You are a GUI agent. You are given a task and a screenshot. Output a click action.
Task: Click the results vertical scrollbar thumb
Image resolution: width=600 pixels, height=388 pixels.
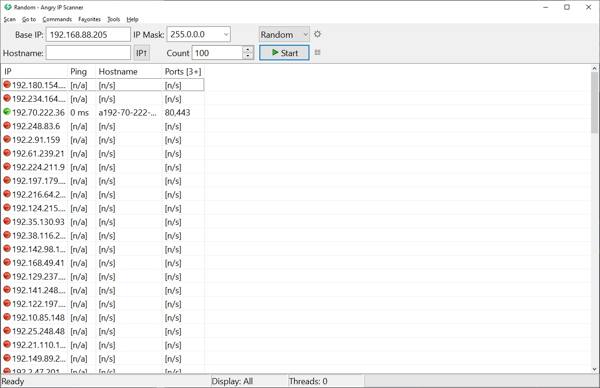pyautogui.click(x=594, y=103)
